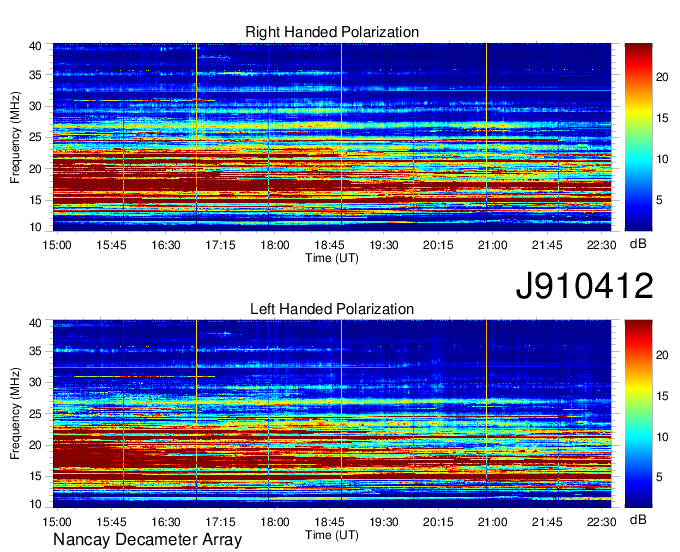Click the 18:45 time tick under Right Handed plot
The height and width of the screenshot is (552, 680).
(x=329, y=245)
